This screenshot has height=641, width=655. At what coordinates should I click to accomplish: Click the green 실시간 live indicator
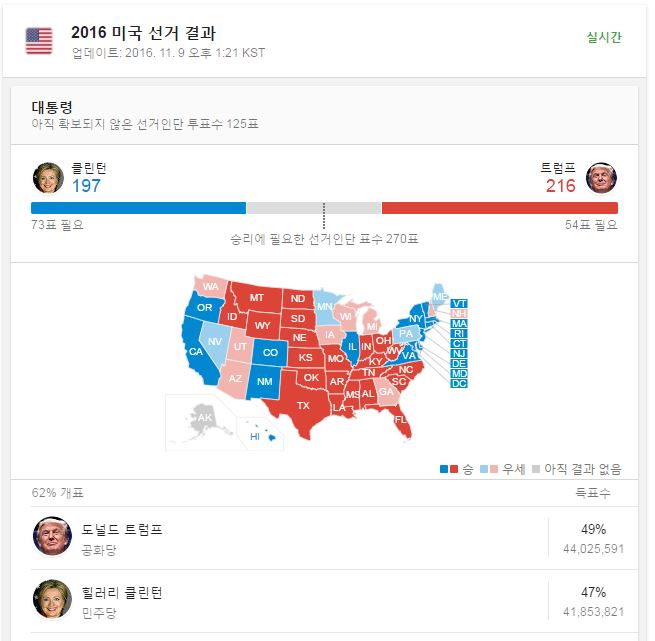(x=604, y=37)
